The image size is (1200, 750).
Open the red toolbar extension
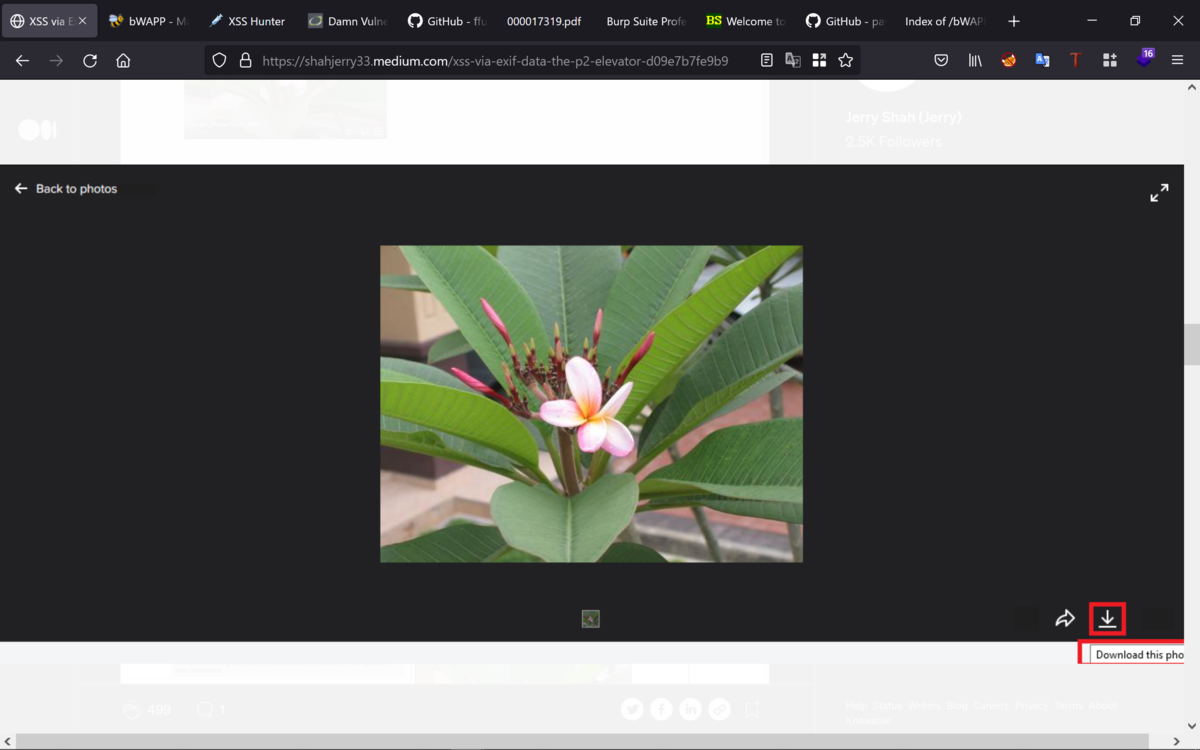coord(1009,61)
